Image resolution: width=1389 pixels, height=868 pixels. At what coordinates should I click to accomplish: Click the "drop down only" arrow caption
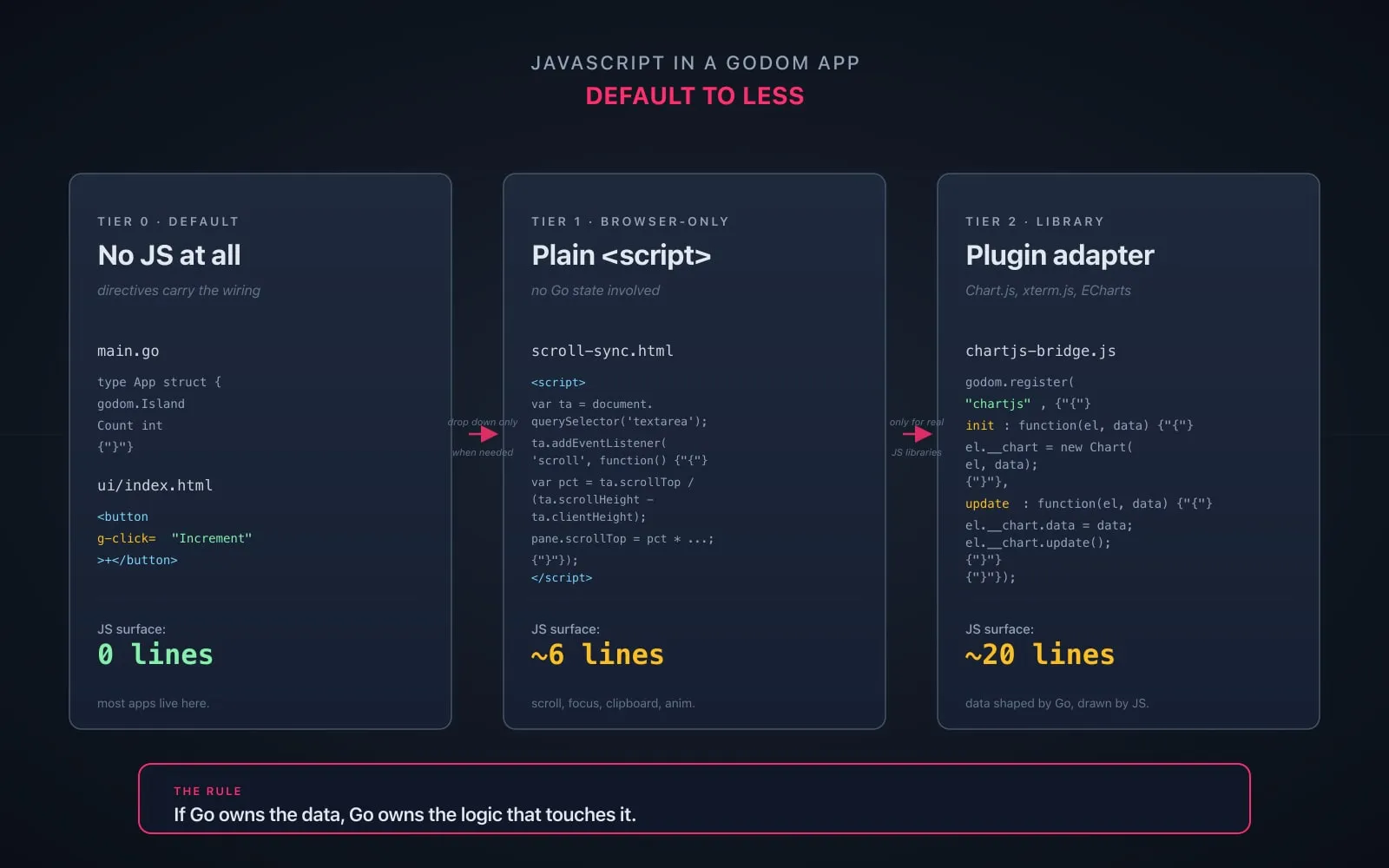click(x=483, y=422)
